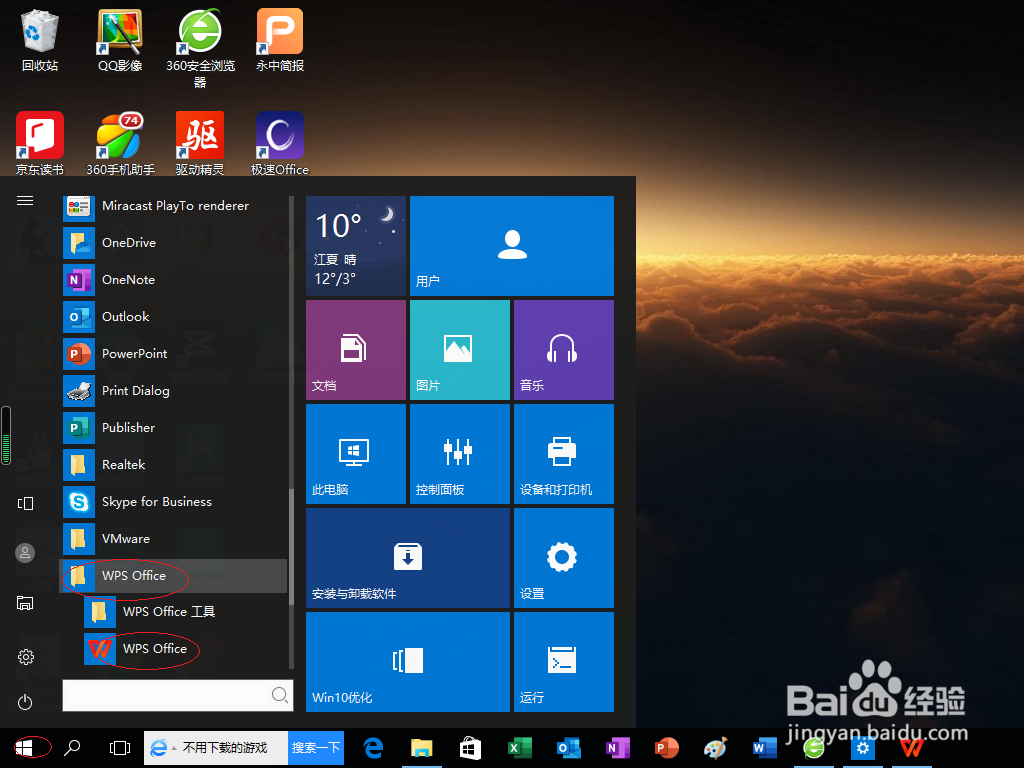Open WPS Office from the taskbar
Screen dimensions: 1024x768
(912, 747)
